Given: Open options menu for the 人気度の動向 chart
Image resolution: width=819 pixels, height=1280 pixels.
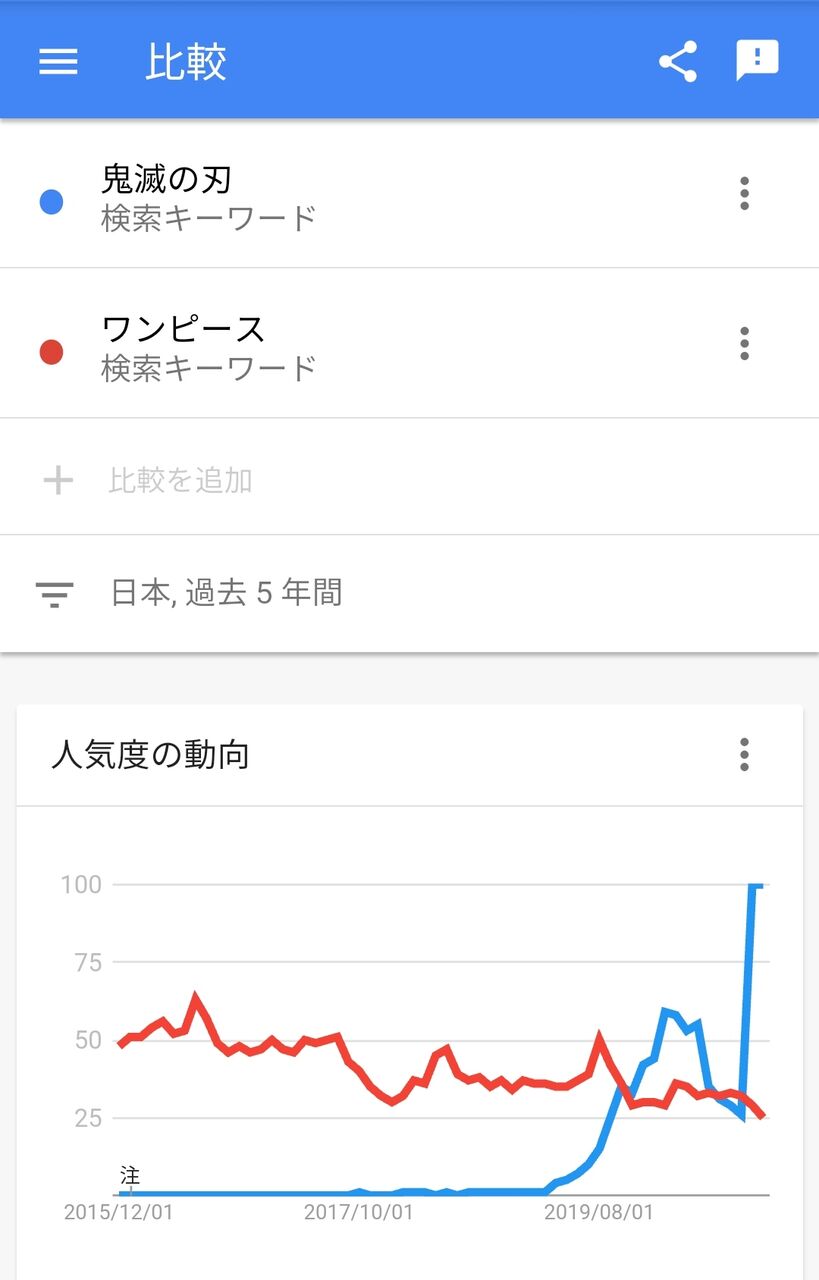Looking at the screenshot, I should [x=744, y=757].
